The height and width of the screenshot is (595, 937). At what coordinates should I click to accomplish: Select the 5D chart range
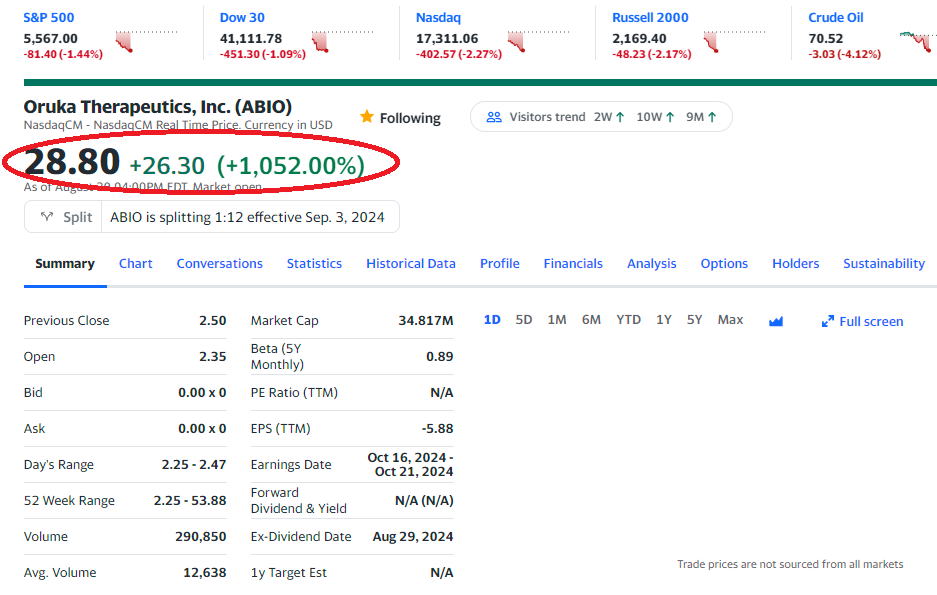click(x=524, y=320)
